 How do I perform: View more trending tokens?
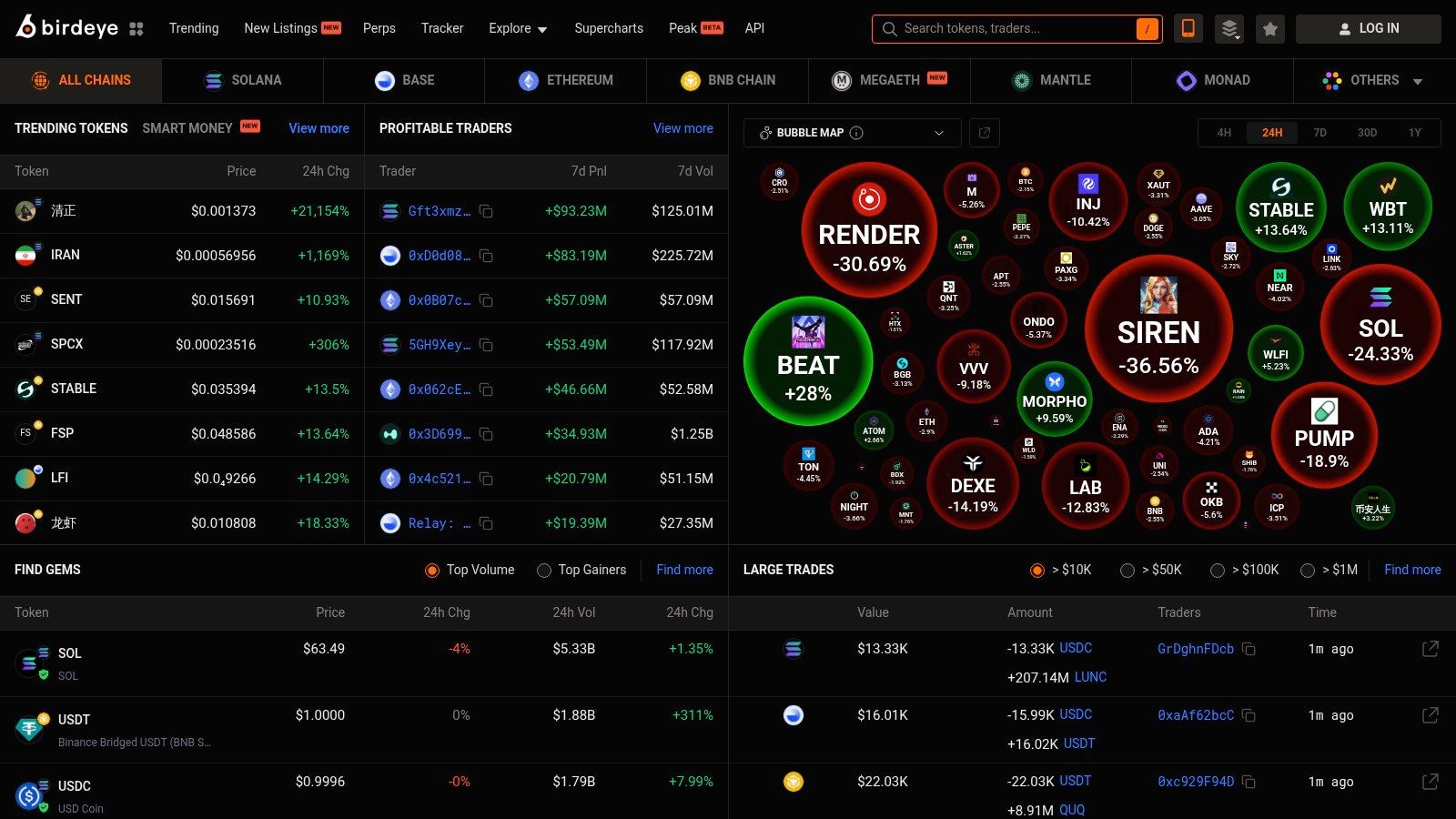(318, 128)
